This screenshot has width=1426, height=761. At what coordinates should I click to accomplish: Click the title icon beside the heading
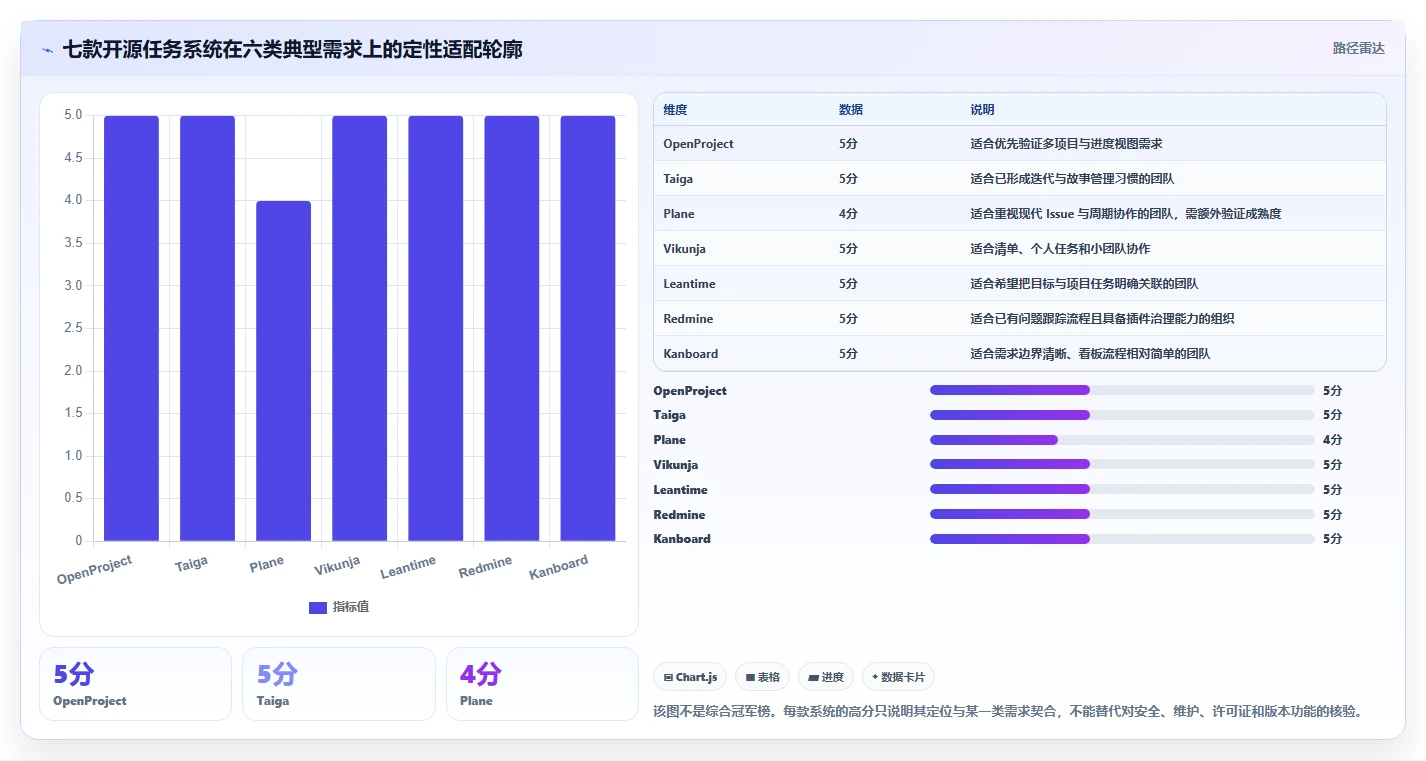tap(47, 49)
